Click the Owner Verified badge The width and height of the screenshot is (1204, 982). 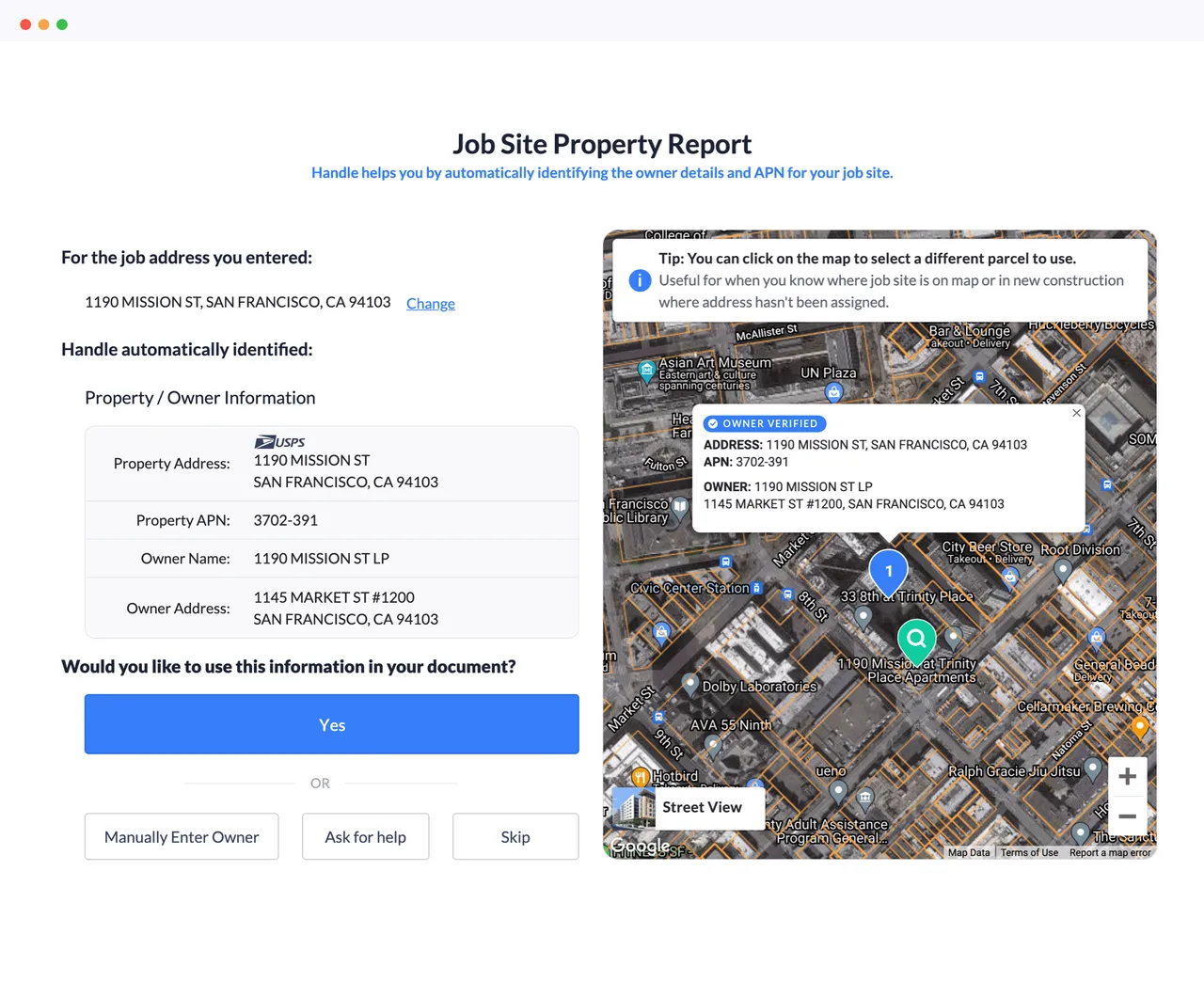coord(765,423)
